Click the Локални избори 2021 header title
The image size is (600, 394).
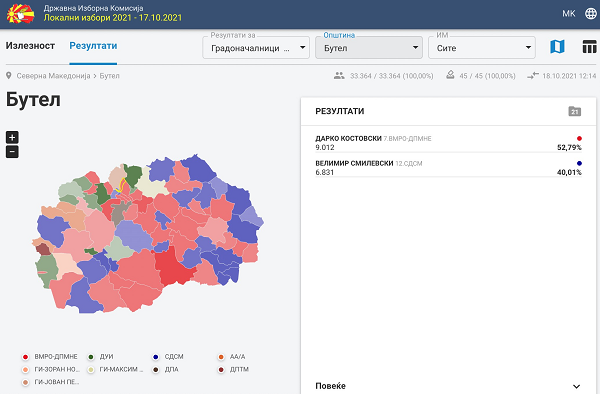(113, 18)
